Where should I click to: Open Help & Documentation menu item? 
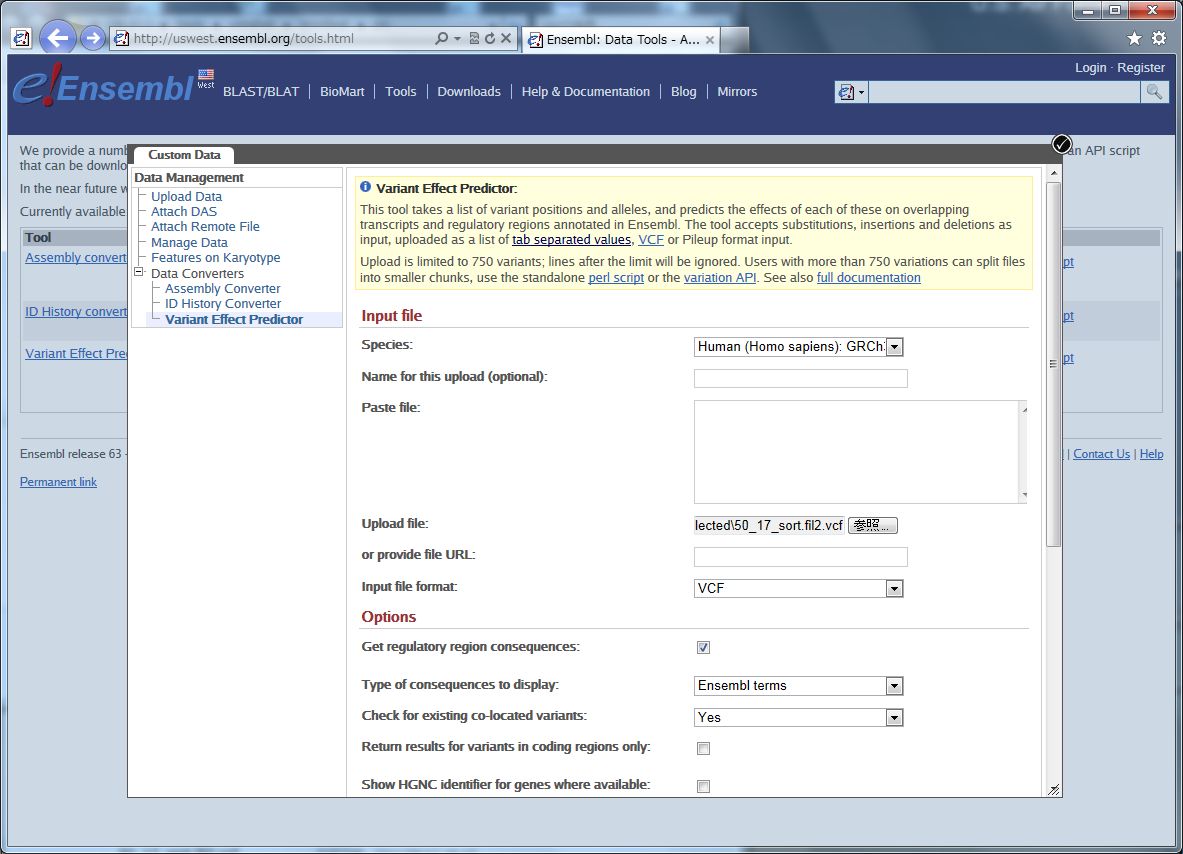click(585, 92)
